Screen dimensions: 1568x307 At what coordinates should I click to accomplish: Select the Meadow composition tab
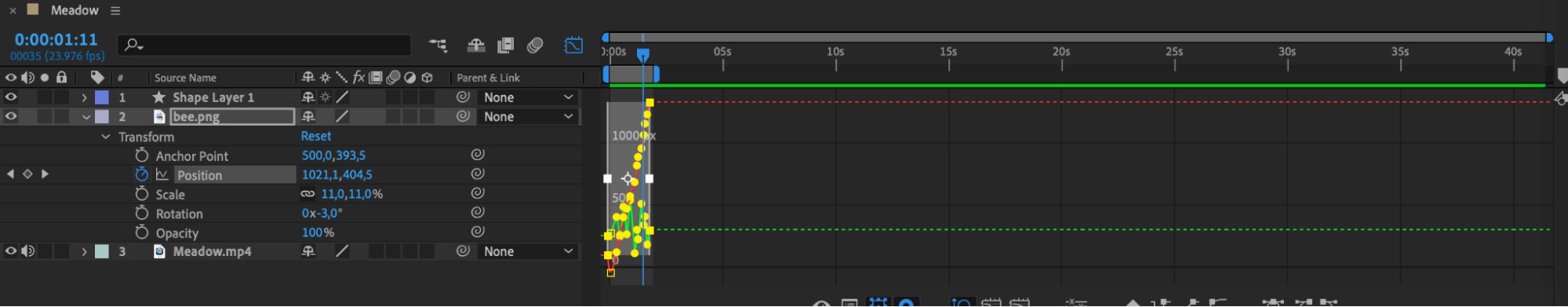point(75,10)
